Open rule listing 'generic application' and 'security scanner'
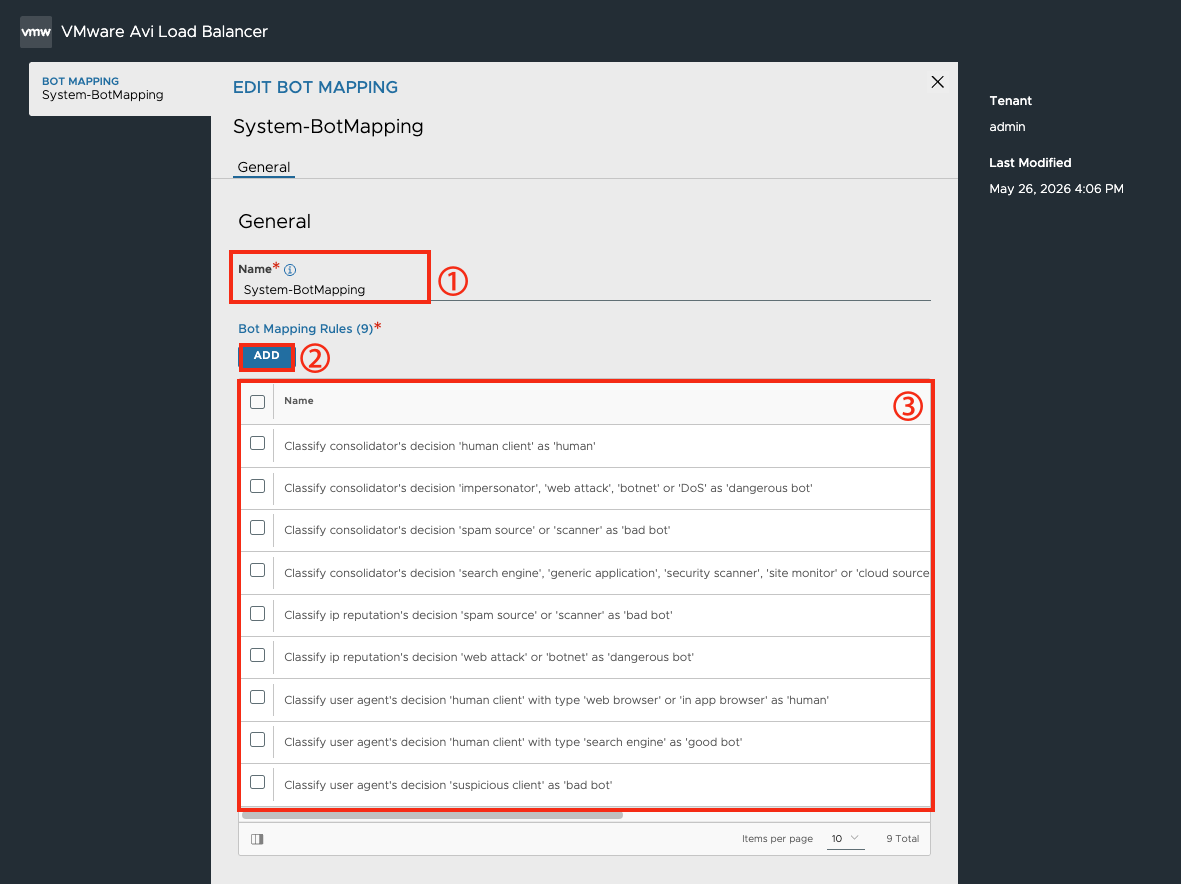The height and width of the screenshot is (884, 1181). 606,573
